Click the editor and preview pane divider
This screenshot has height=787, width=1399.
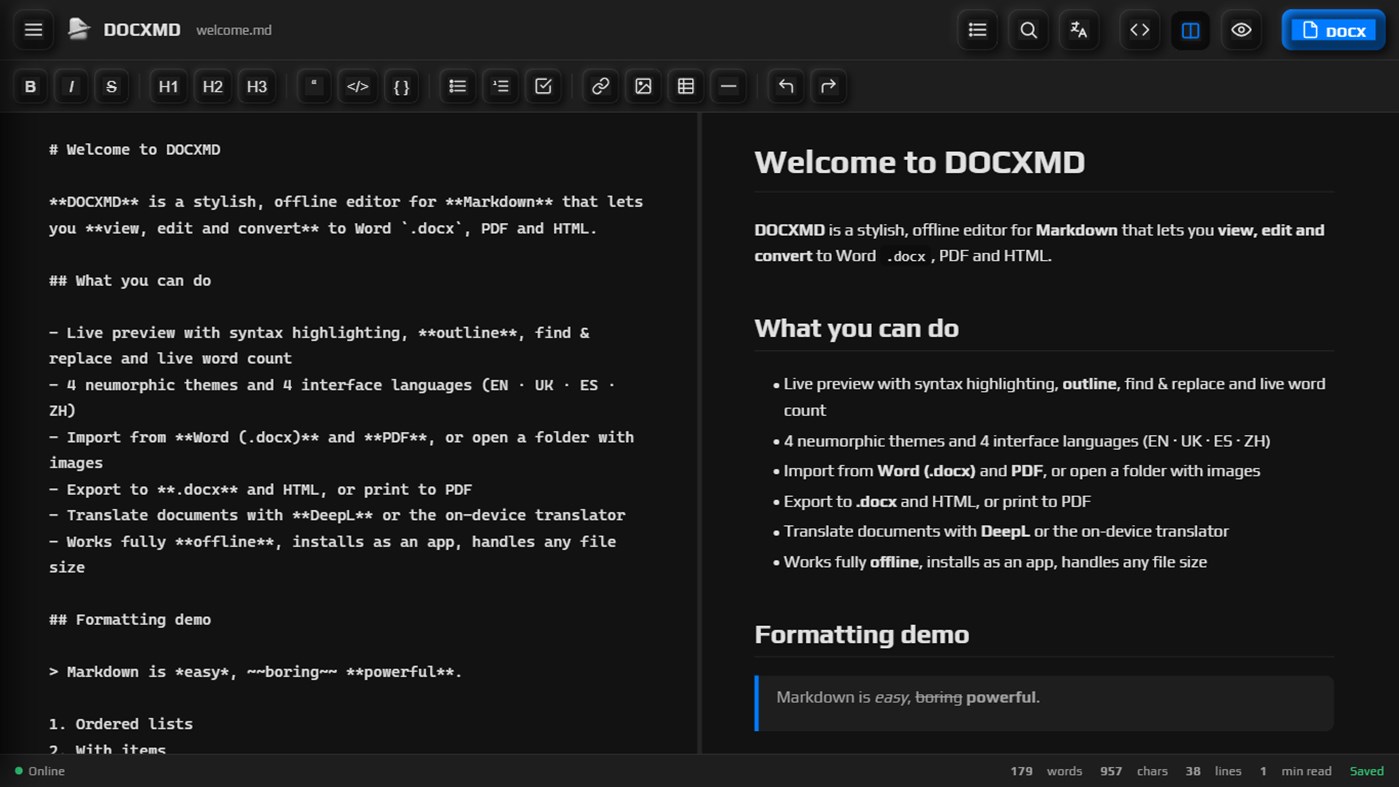(x=700, y=433)
